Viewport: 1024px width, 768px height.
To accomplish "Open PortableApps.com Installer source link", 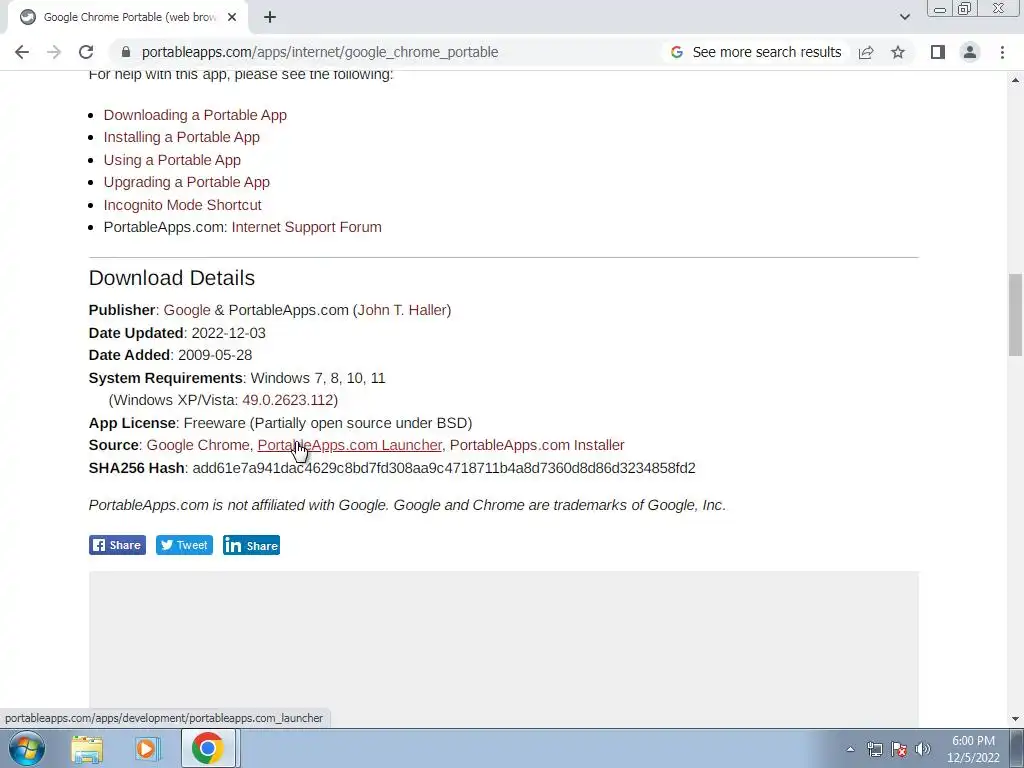I will [x=537, y=445].
